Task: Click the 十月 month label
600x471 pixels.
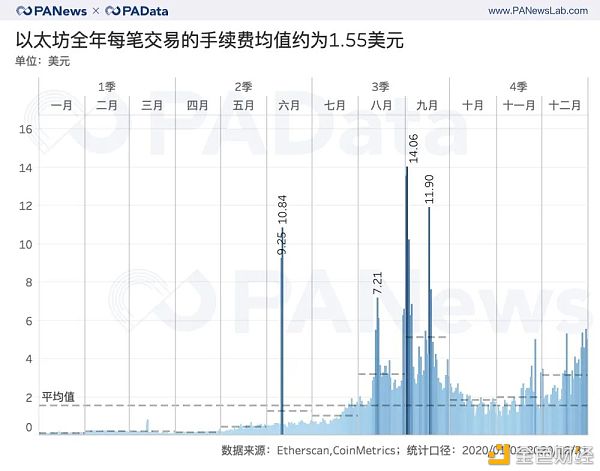Action: 473,105
